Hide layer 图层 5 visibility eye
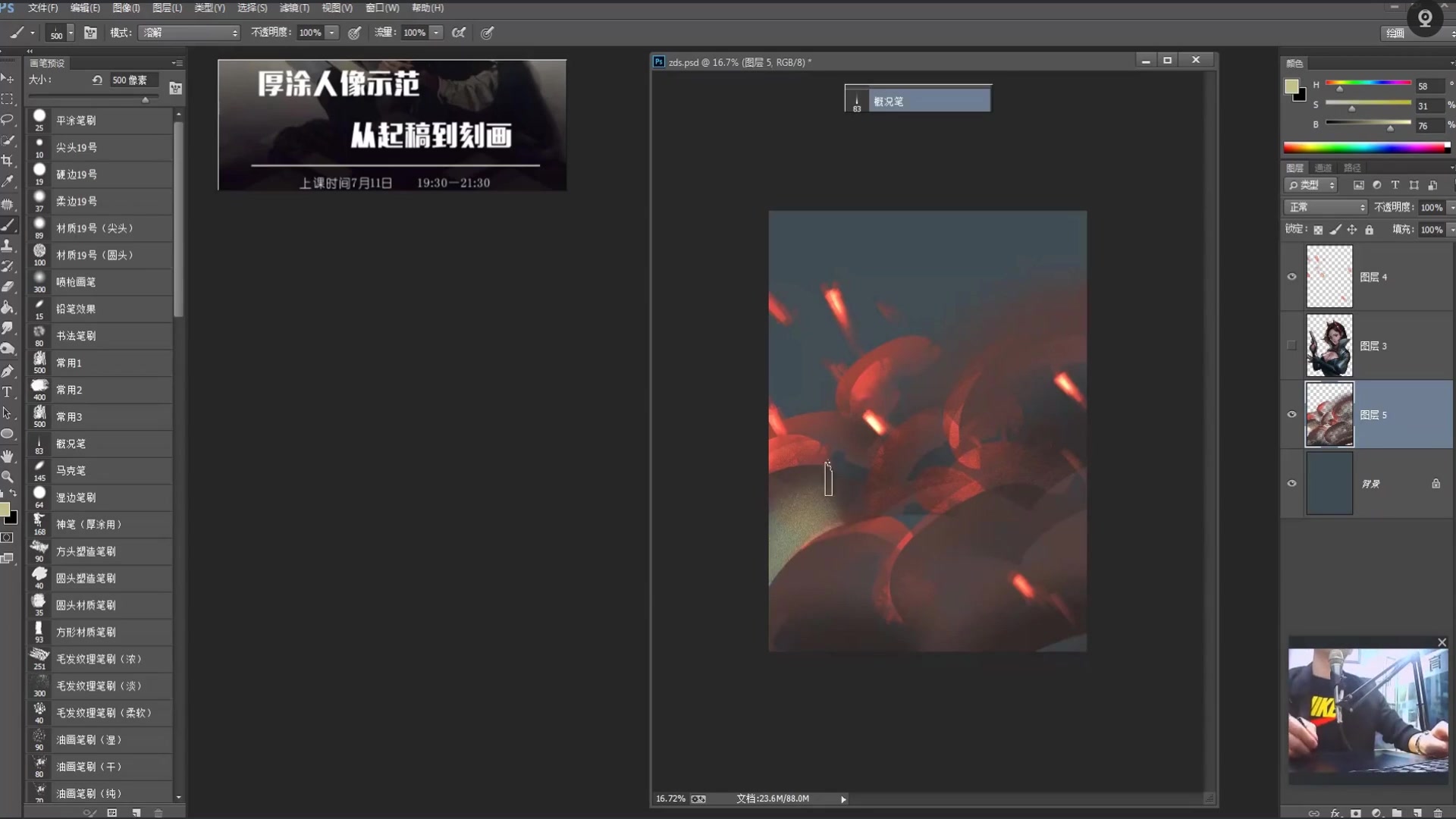The height and width of the screenshot is (819, 1456). 1291,415
